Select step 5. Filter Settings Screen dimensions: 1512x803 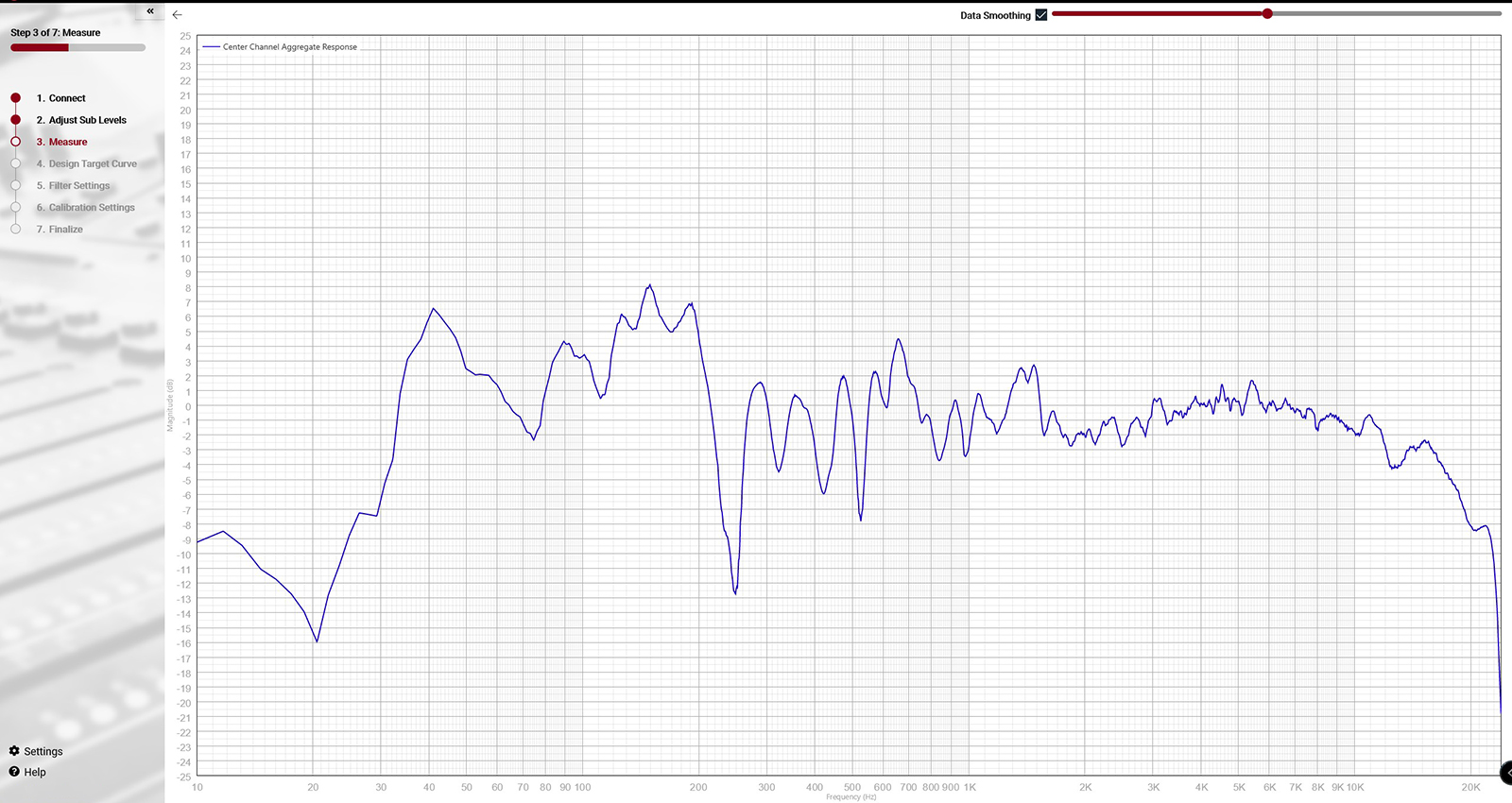pos(73,185)
